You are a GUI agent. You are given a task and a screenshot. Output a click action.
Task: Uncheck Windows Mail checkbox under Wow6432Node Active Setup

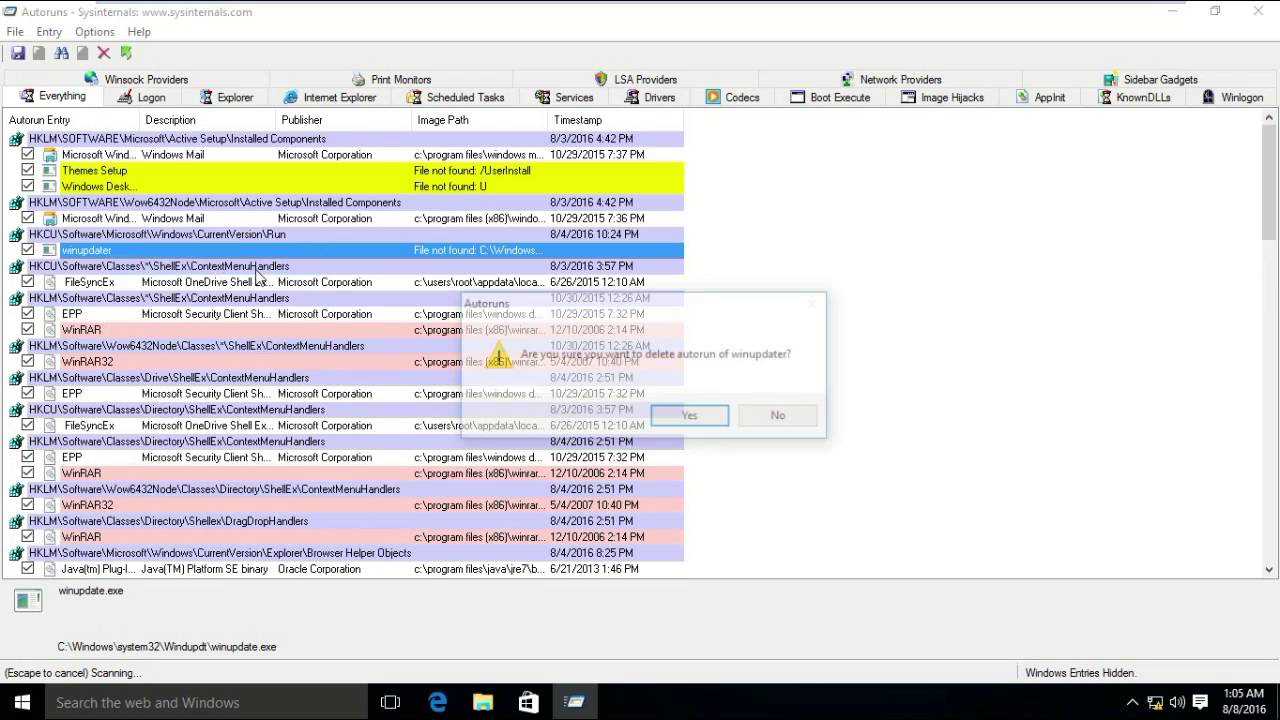[x=28, y=218]
